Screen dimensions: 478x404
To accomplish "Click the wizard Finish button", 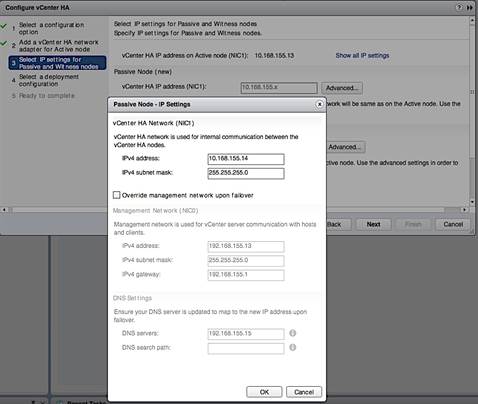I will tap(413, 224).
